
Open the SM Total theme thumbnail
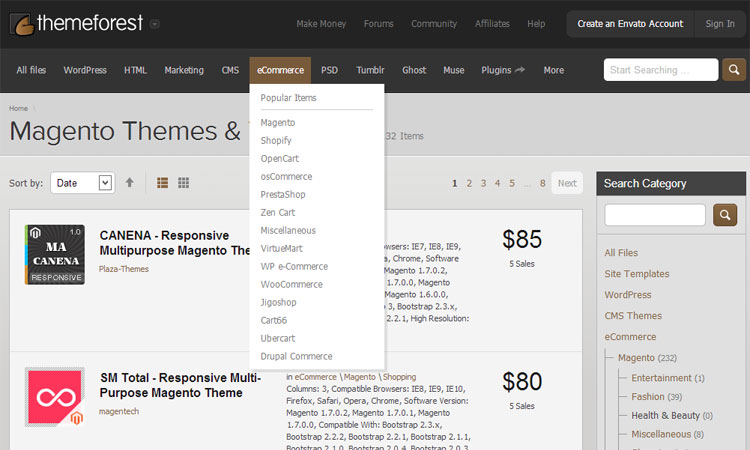[x=55, y=397]
